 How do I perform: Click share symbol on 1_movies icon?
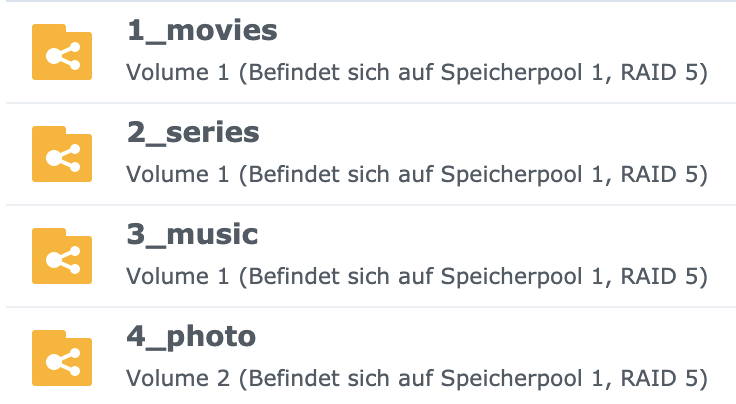63,56
